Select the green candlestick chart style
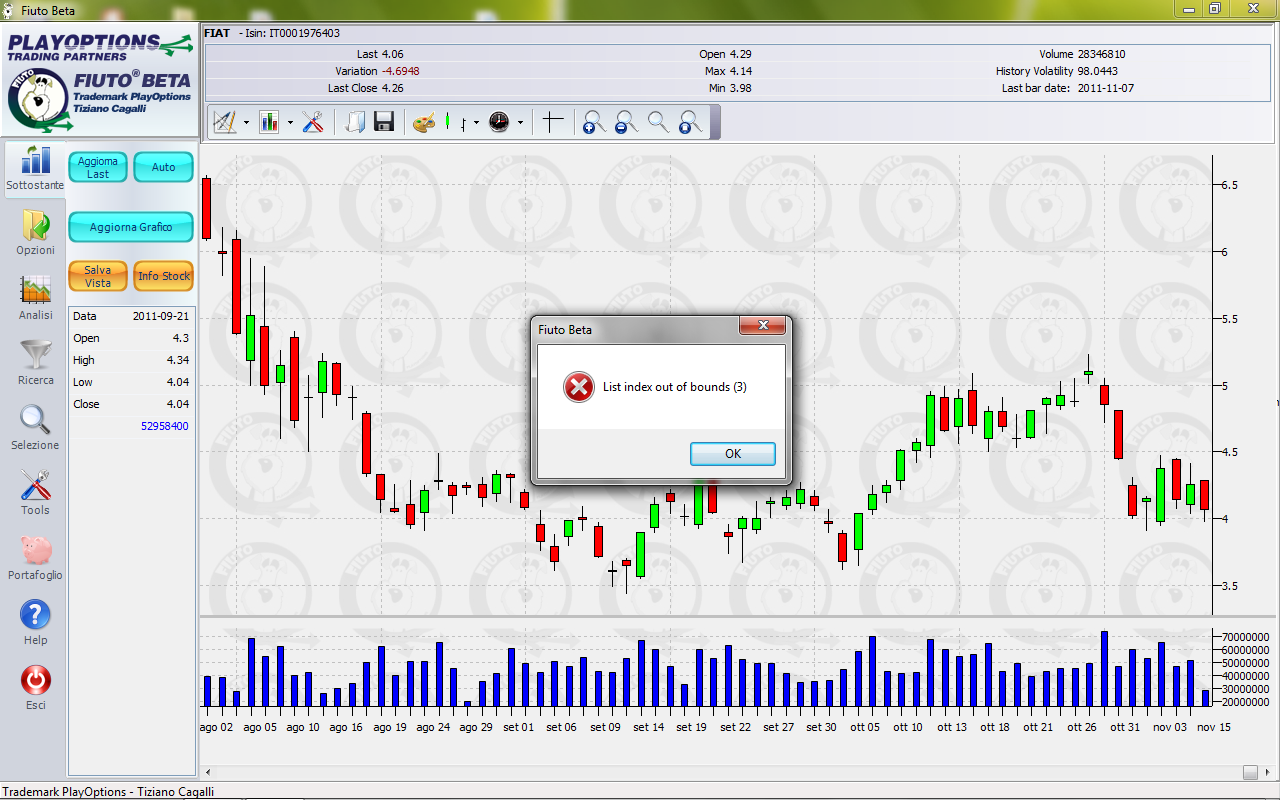This screenshot has height=800, width=1280. point(448,122)
